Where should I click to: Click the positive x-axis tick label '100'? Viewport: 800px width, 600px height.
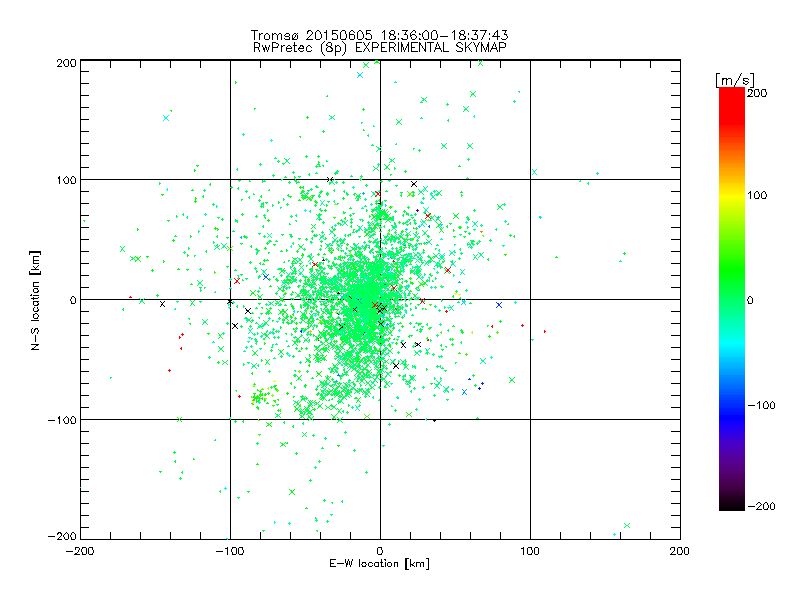click(530, 551)
